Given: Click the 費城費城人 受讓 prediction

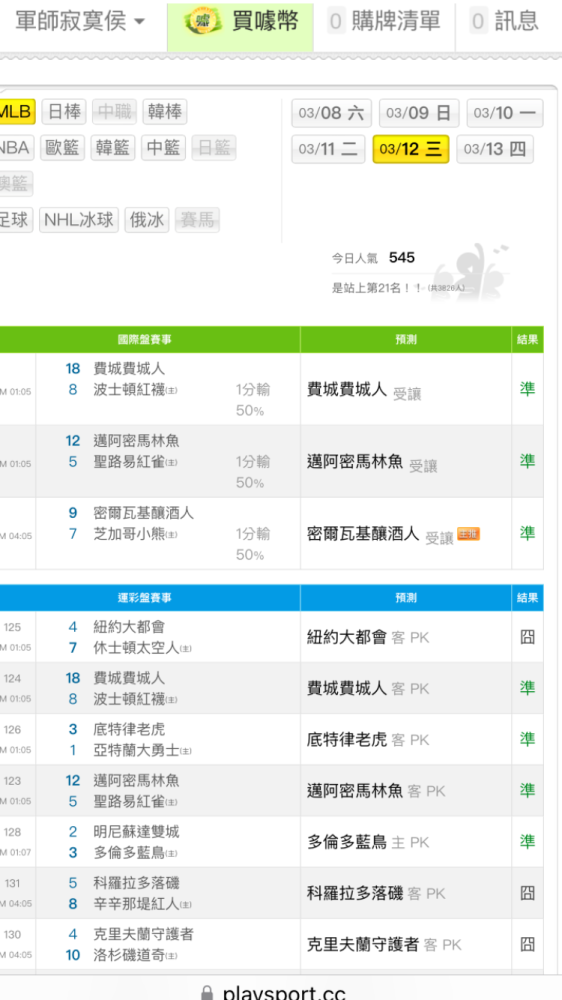Looking at the screenshot, I should coord(364,390).
